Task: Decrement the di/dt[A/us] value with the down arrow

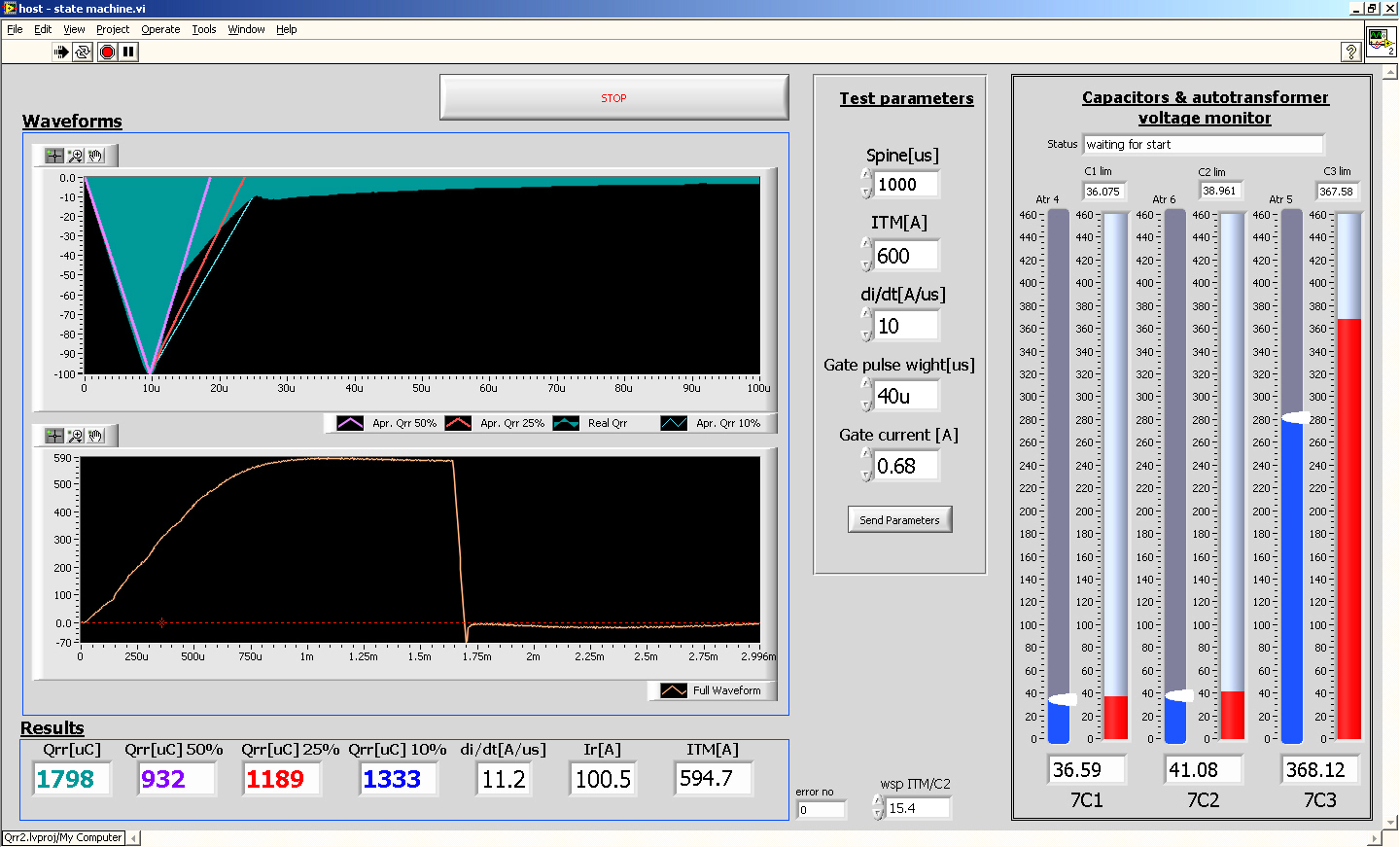Action: click(865, 335)
